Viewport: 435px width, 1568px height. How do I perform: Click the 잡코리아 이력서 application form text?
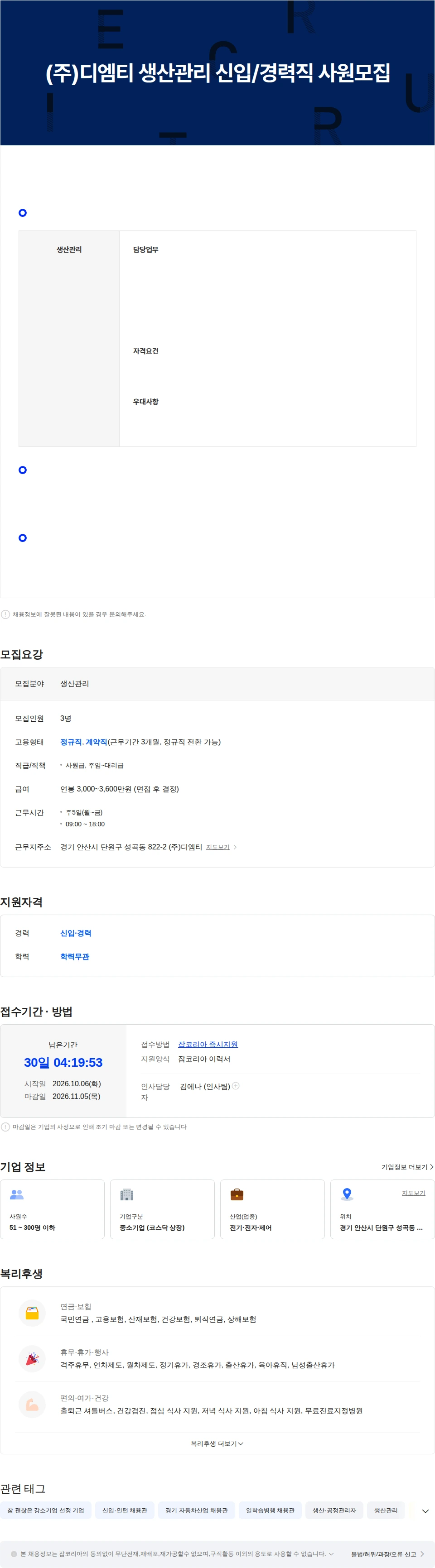click(204, 1059)
